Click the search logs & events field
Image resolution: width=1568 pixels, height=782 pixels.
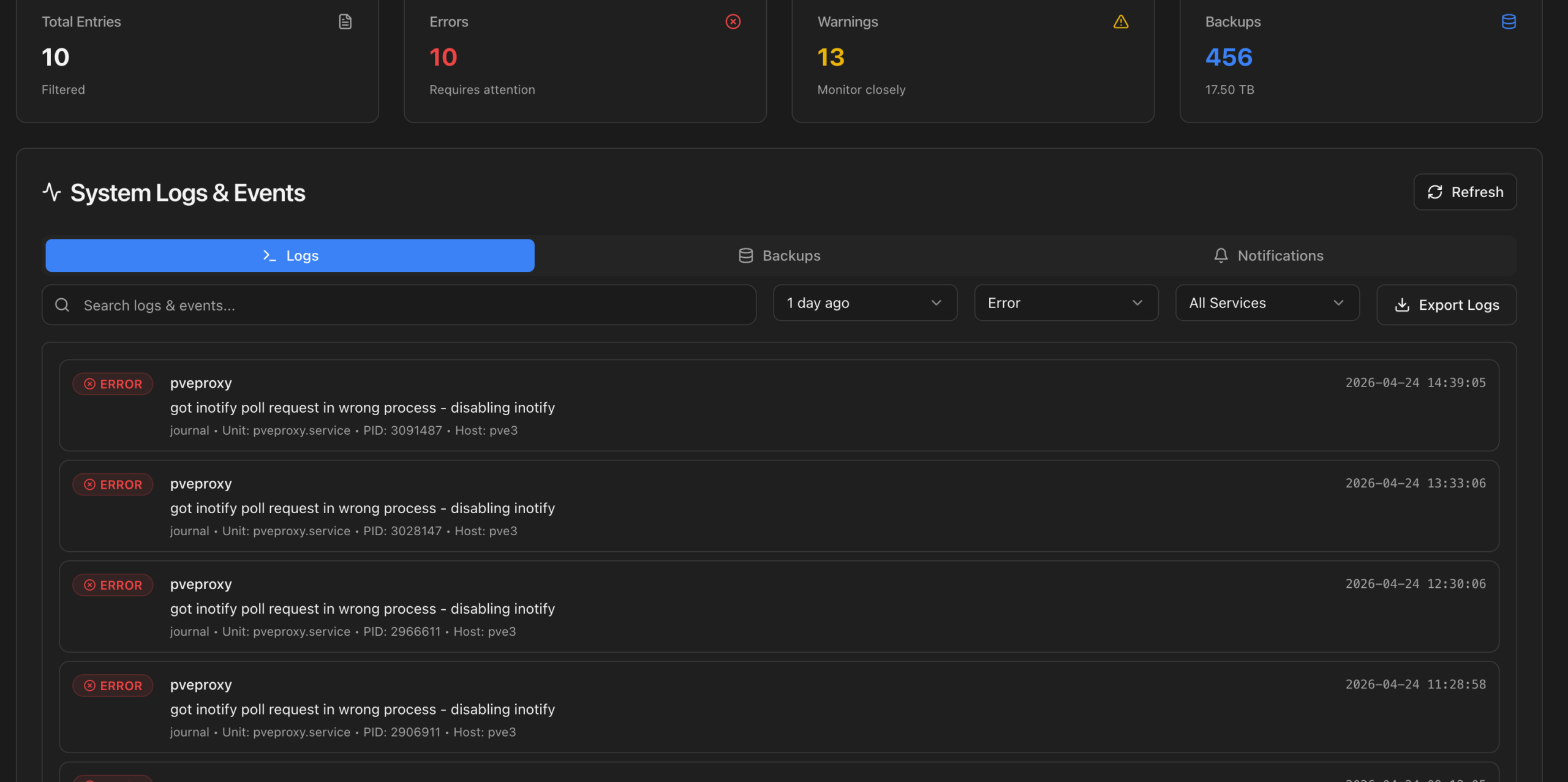[x=398, y=304]
